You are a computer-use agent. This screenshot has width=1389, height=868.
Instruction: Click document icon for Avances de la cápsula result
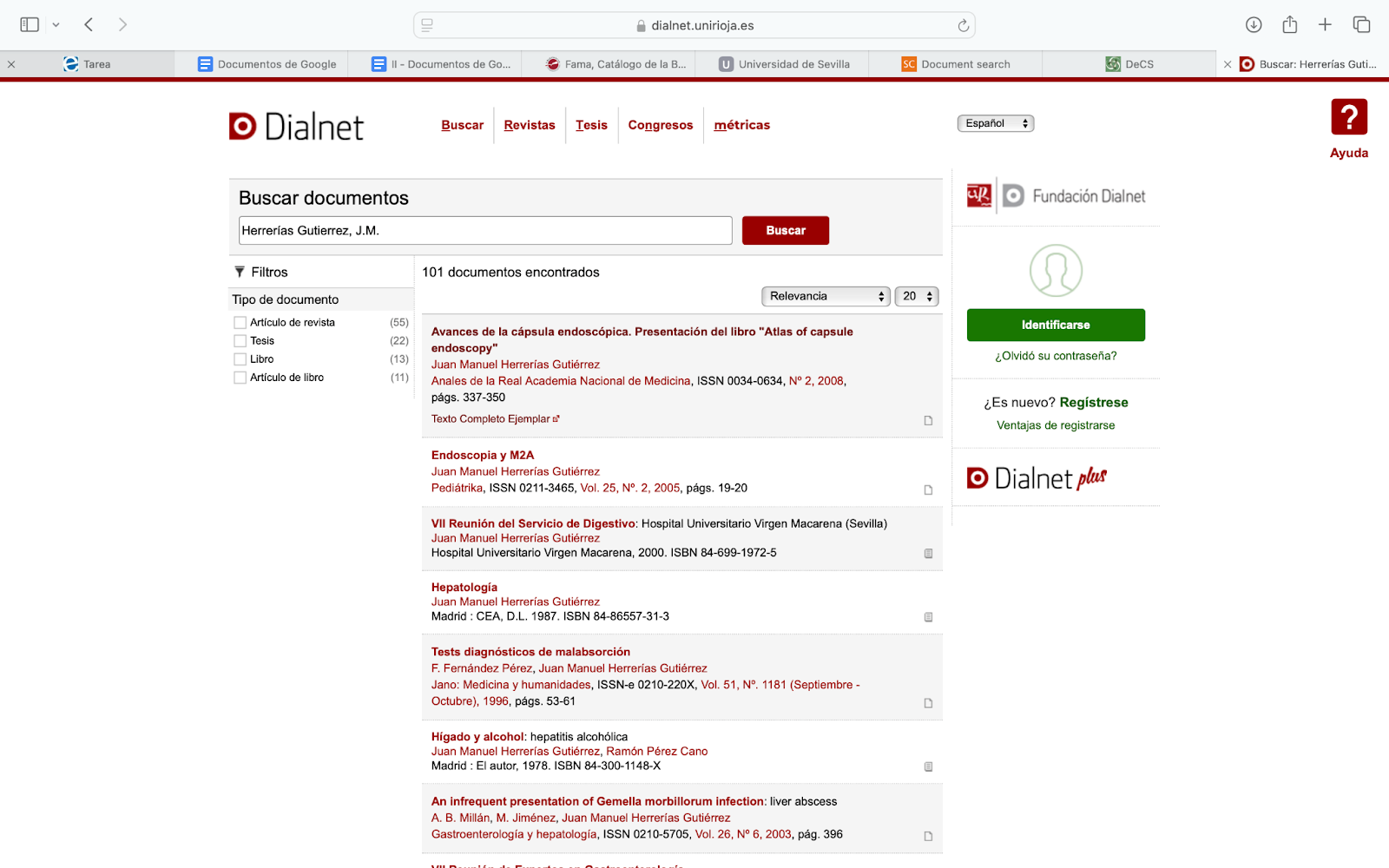pos(928,421)
